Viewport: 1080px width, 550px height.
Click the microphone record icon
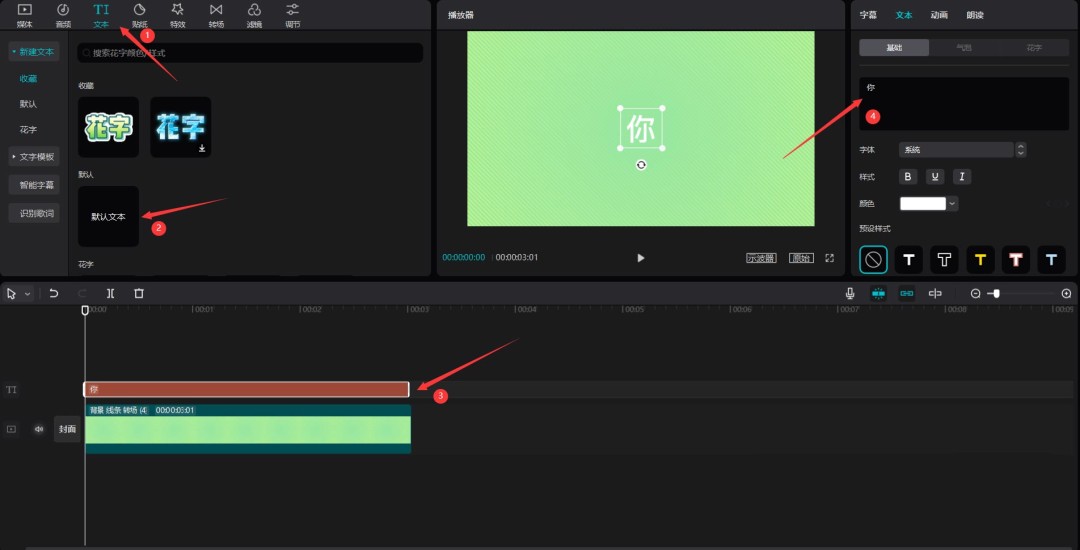click(x=850, y=293)
